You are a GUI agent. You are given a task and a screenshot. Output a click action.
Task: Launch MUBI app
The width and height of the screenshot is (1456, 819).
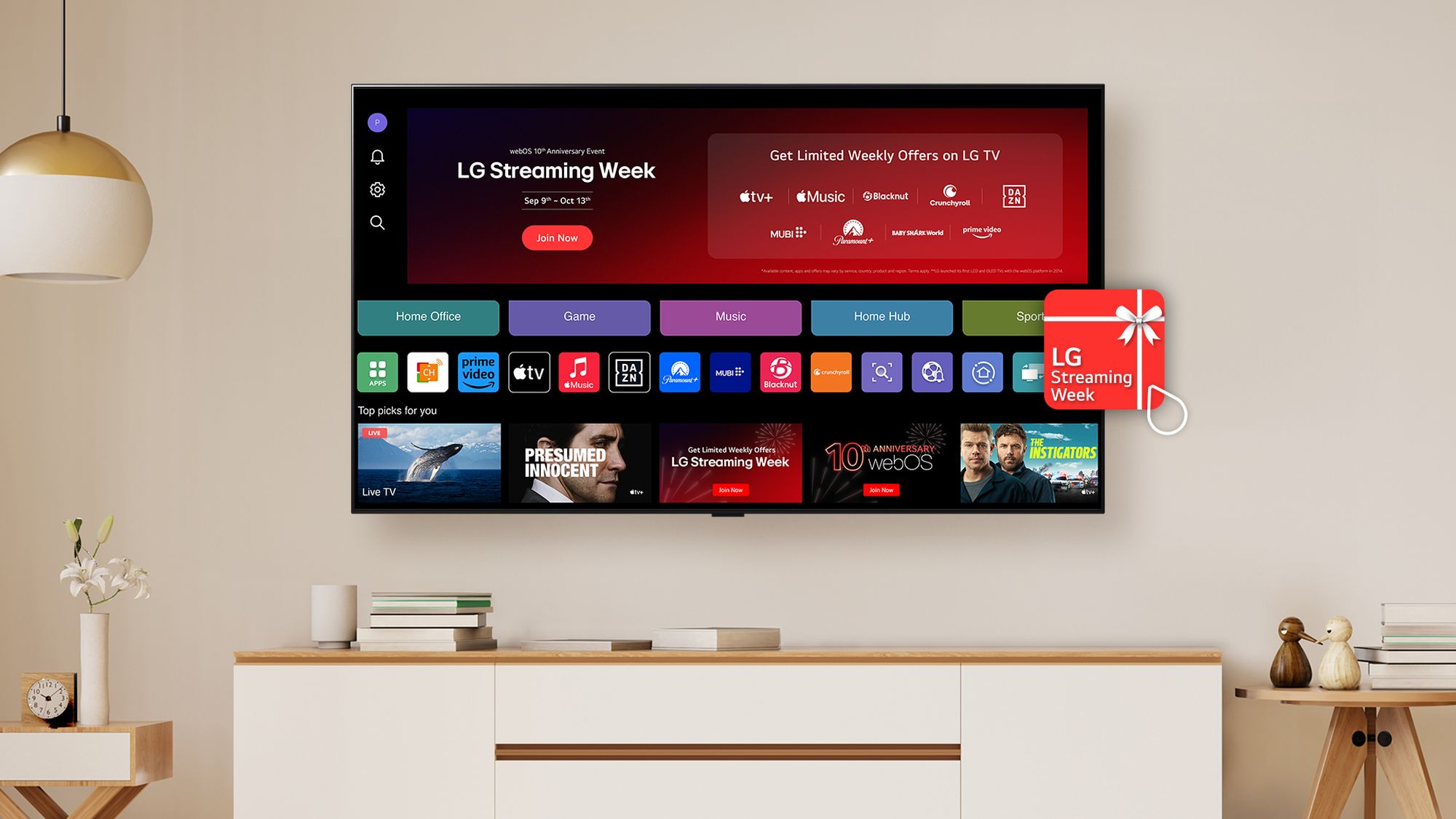click(x=729, y=371)
